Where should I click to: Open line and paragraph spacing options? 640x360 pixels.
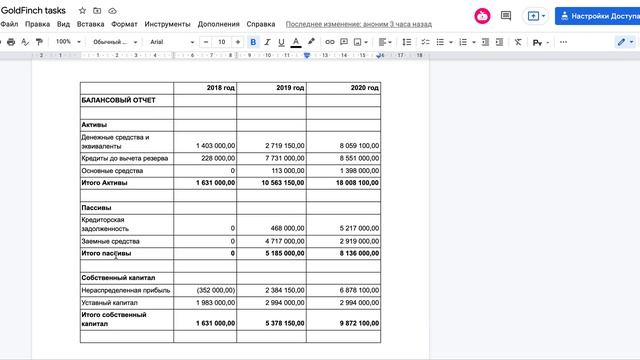(407, 42)
